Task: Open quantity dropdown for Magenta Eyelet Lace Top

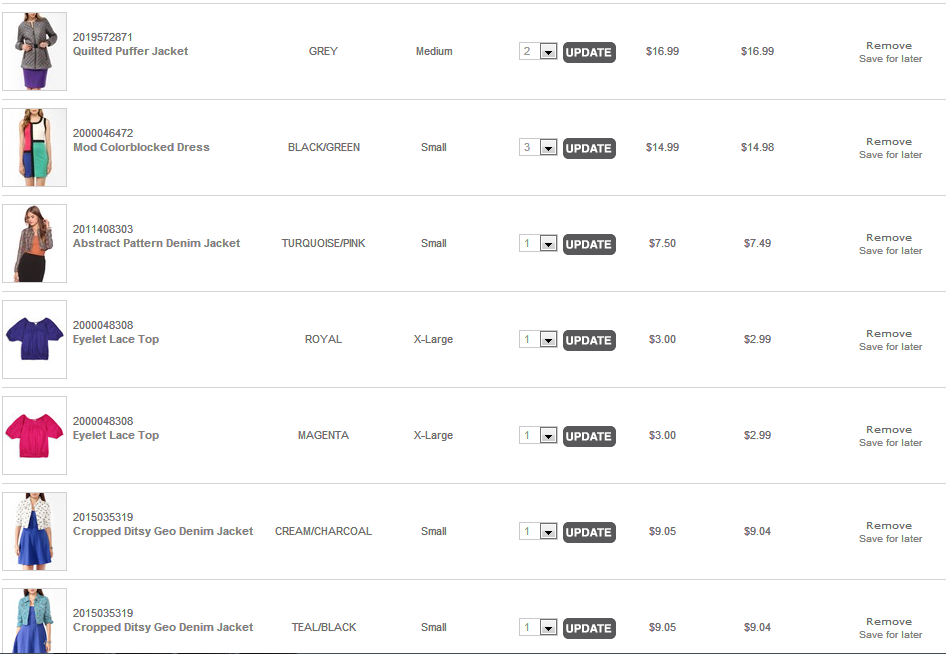Action: 548,436
